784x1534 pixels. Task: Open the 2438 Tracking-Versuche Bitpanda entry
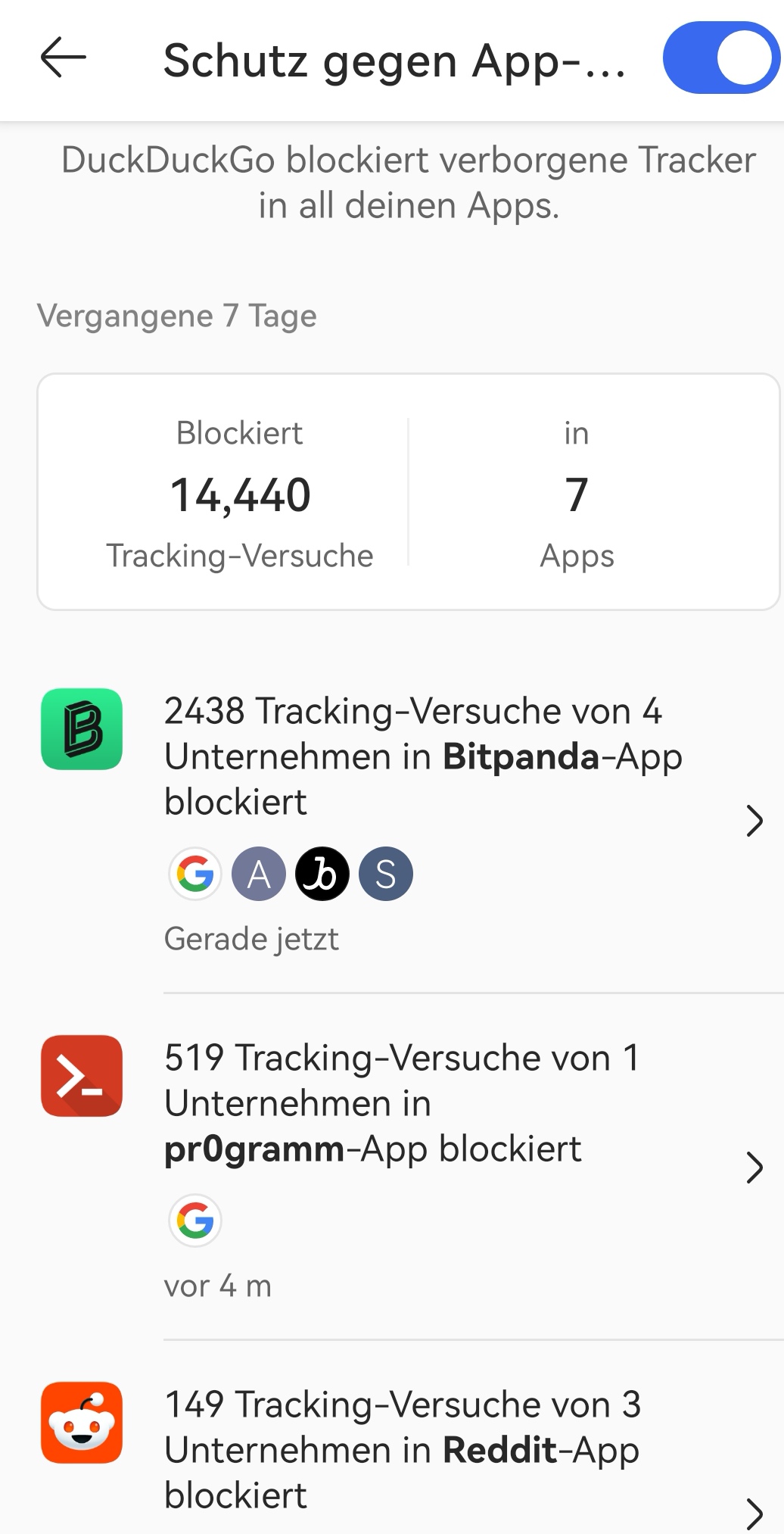click(424, 756)
